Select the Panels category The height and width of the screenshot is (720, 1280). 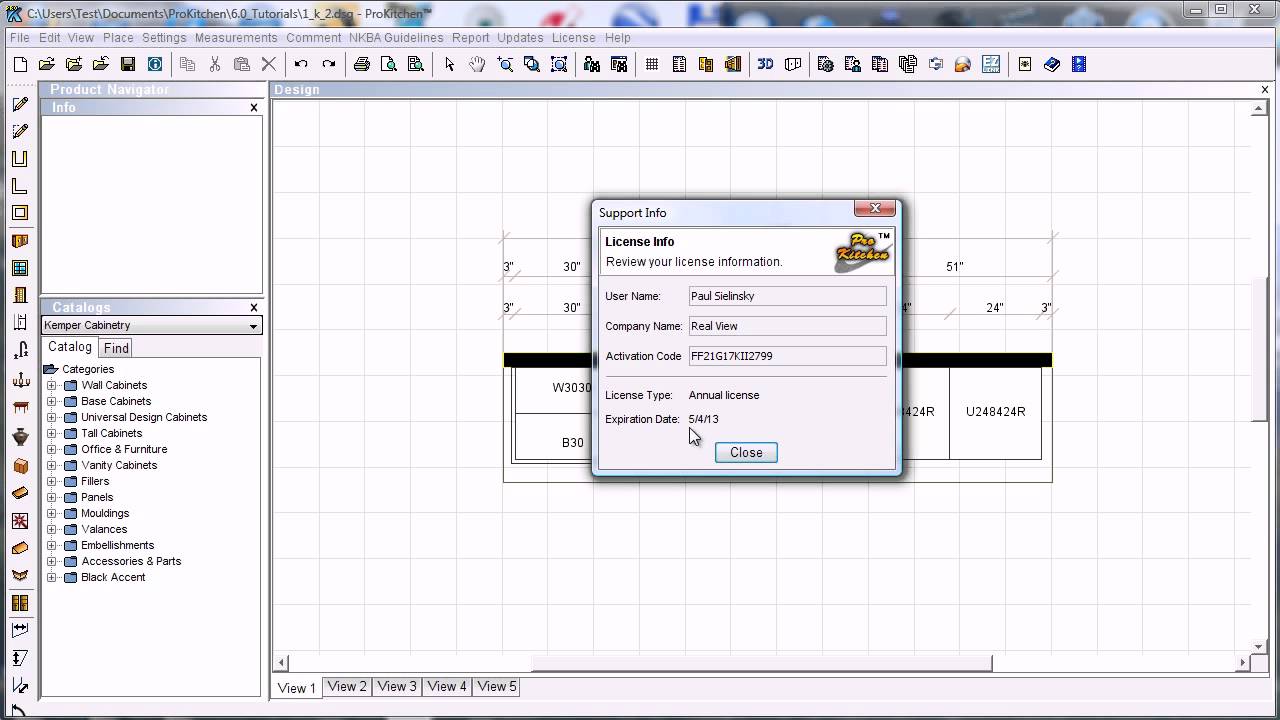click(97, 497)
